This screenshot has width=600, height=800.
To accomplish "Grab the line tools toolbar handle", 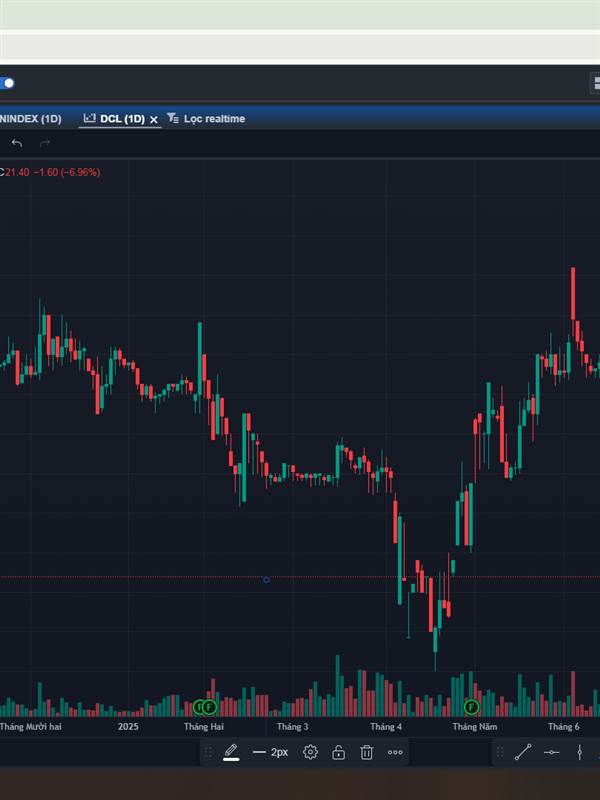I will 500,752.
